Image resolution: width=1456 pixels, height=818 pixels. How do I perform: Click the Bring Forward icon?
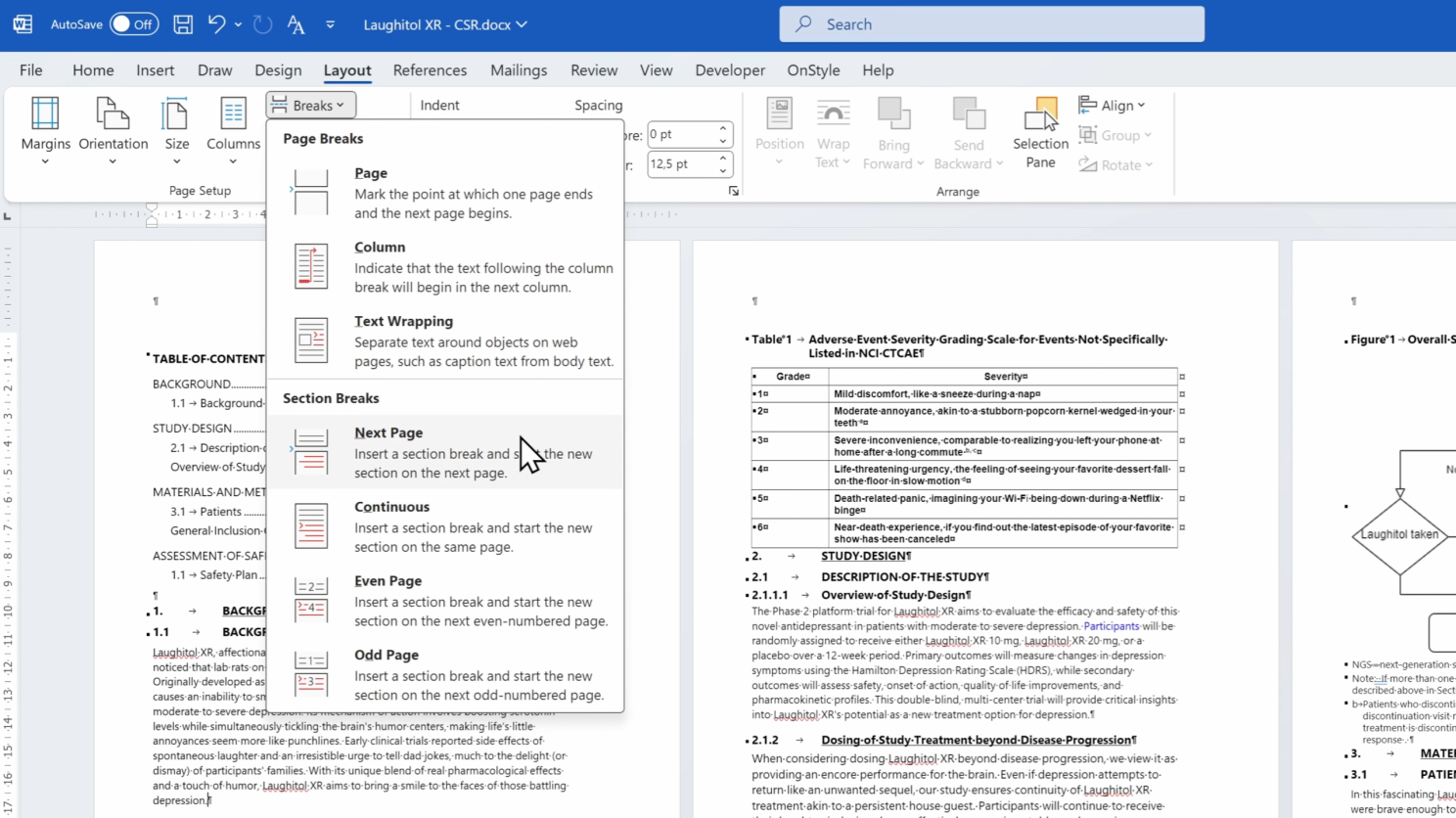pyautogui.click(x=893, y=113)
